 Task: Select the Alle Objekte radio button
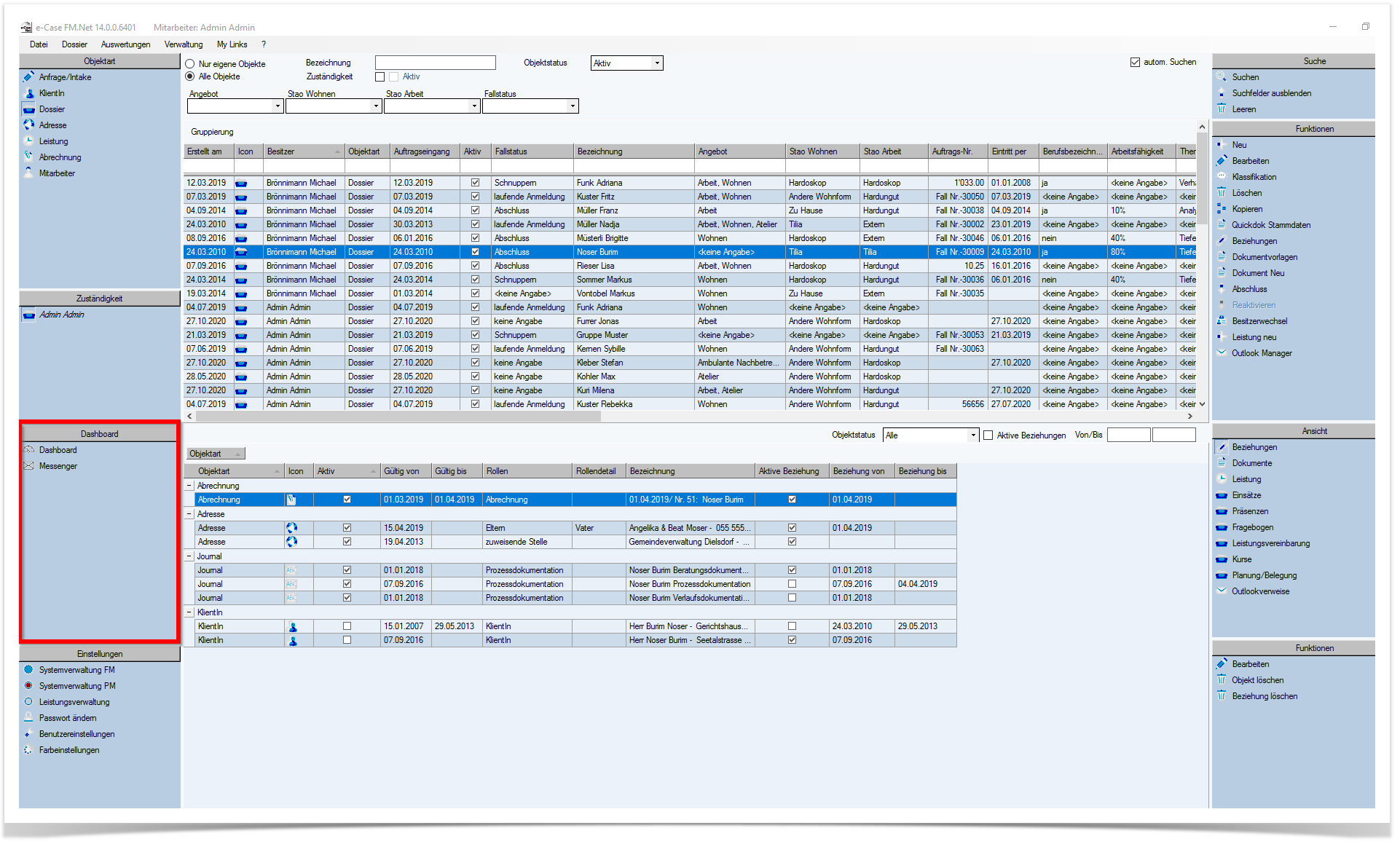(190, 76)
